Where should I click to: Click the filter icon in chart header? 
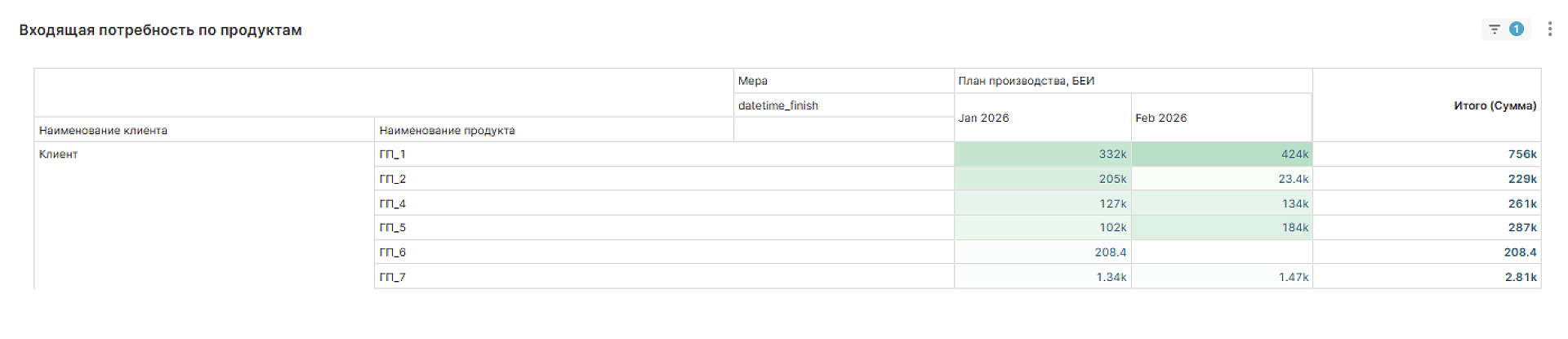pyautogui.click(x=1494, y=29)
